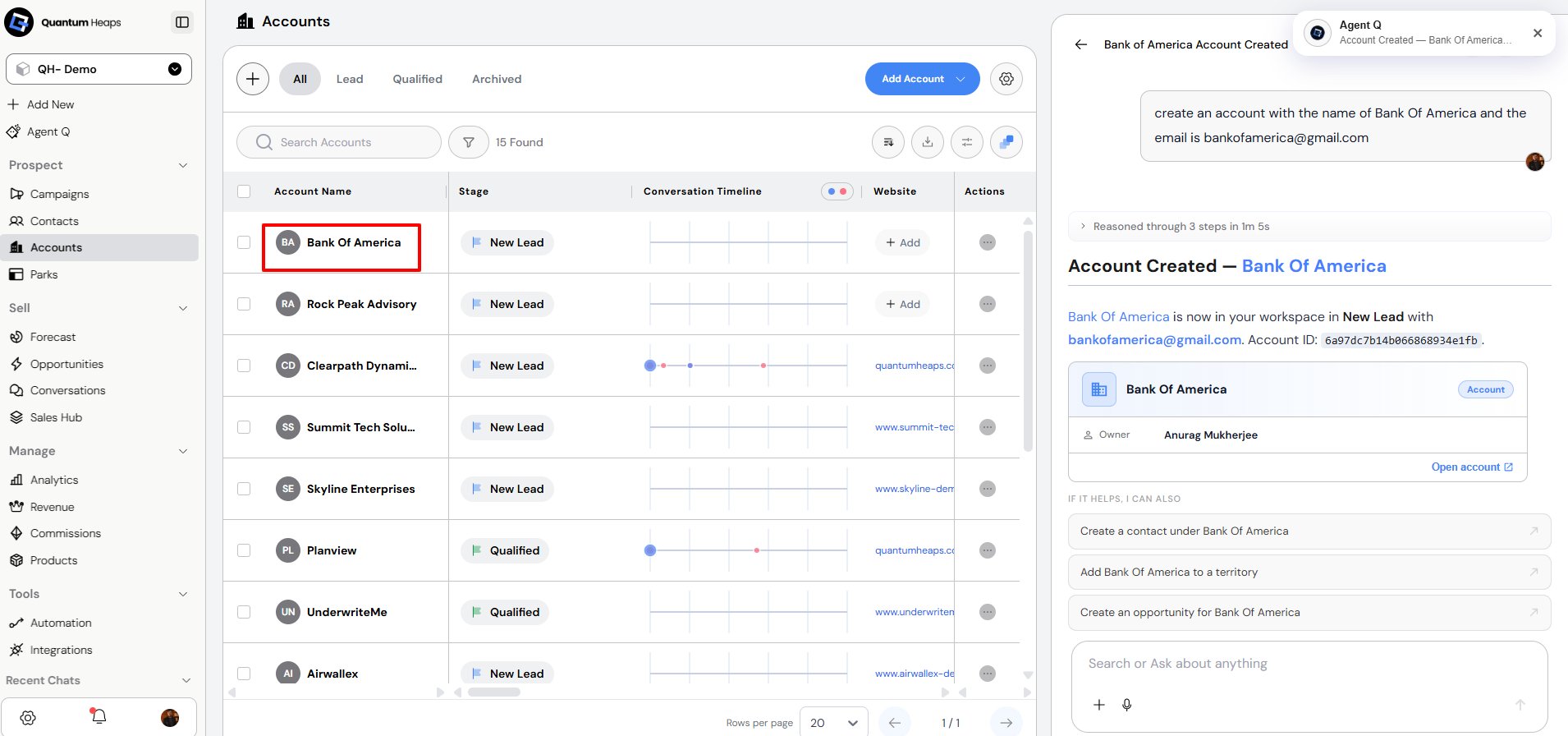Click Create an opportunity for Bank Of America
This screenshot has height=736, width=1568.
coord(1309,613)
